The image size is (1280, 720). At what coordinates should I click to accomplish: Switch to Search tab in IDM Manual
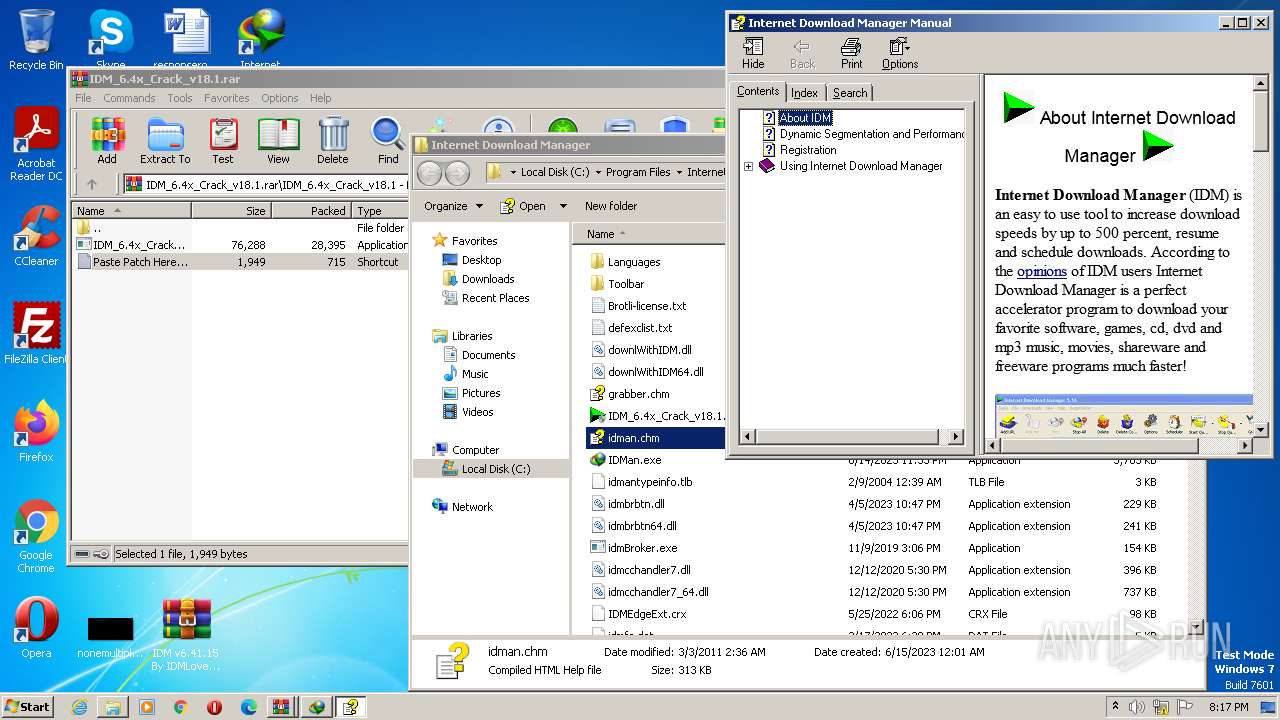pos(850,93)
